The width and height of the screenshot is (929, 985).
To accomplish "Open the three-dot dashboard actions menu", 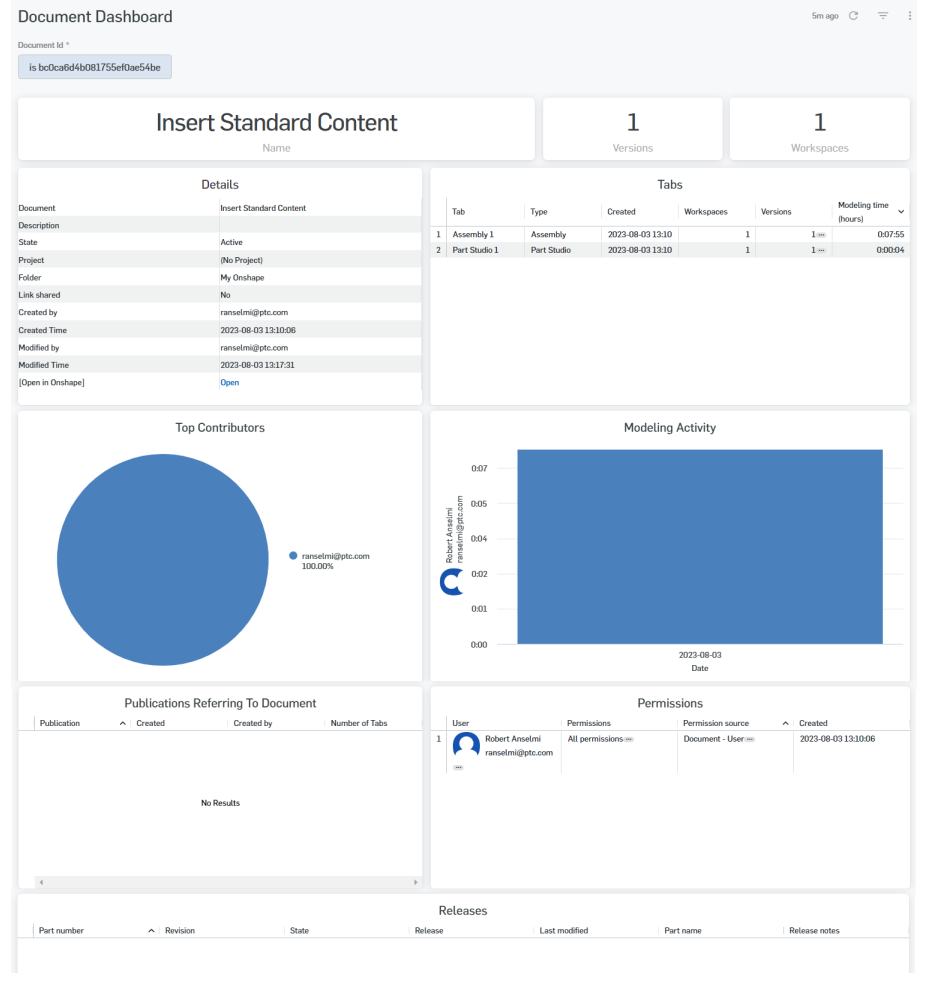I will (x=910, y=16).
